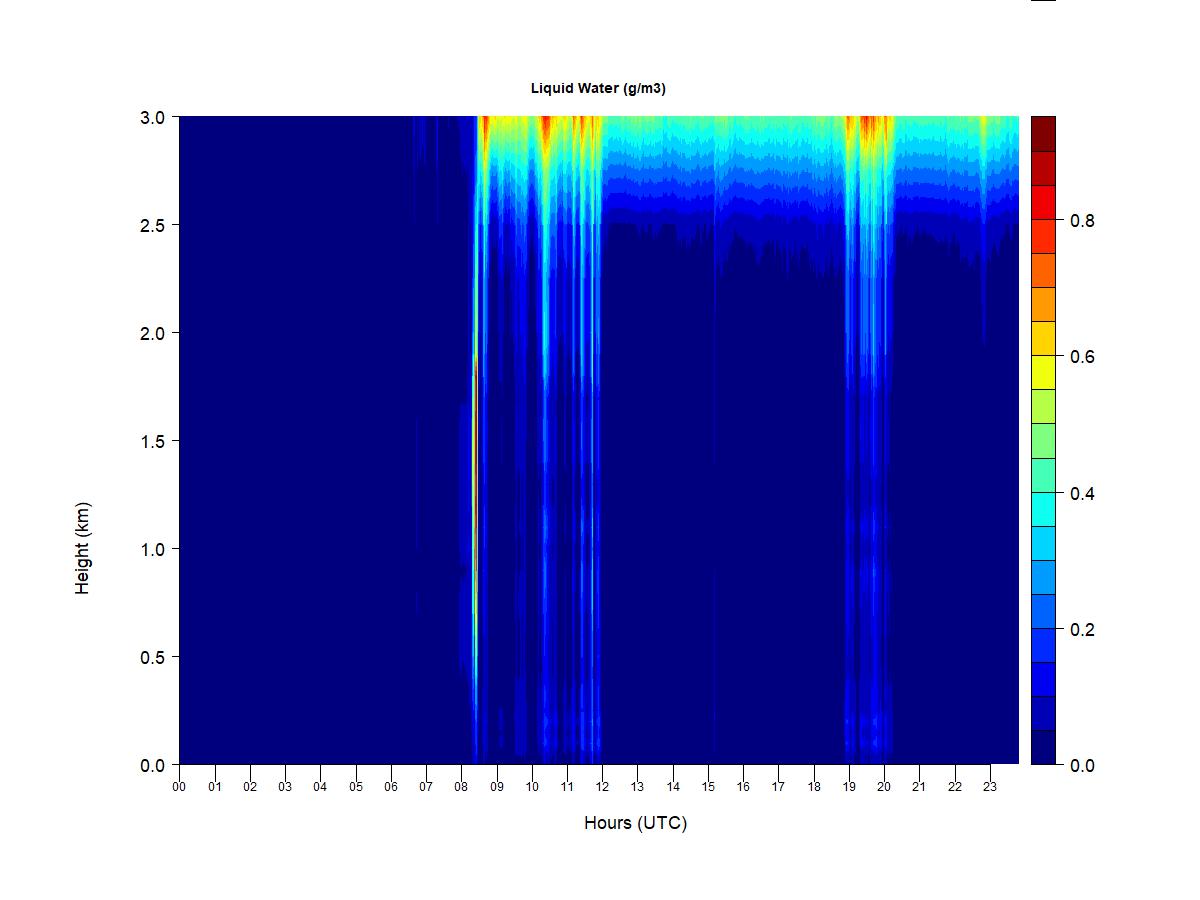1200x900 pixels.
Task: Select the "14" hour tick label
Action: click(673, 787)
